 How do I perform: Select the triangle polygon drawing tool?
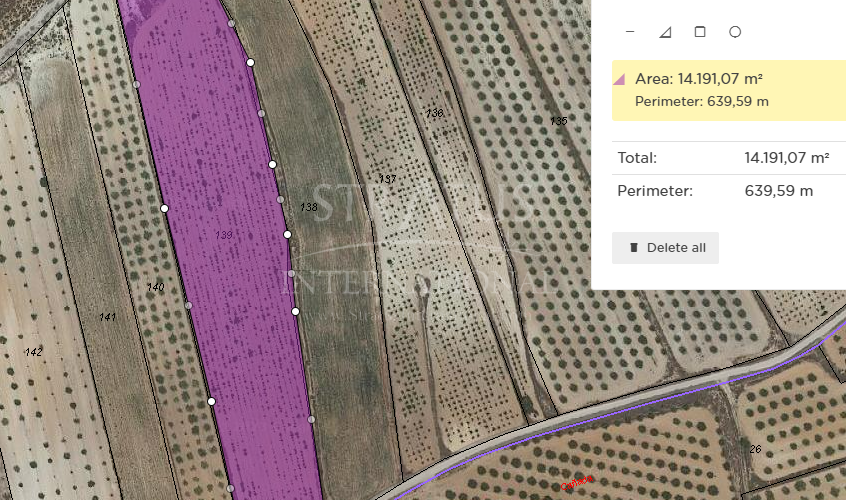(x=665, y=32)
